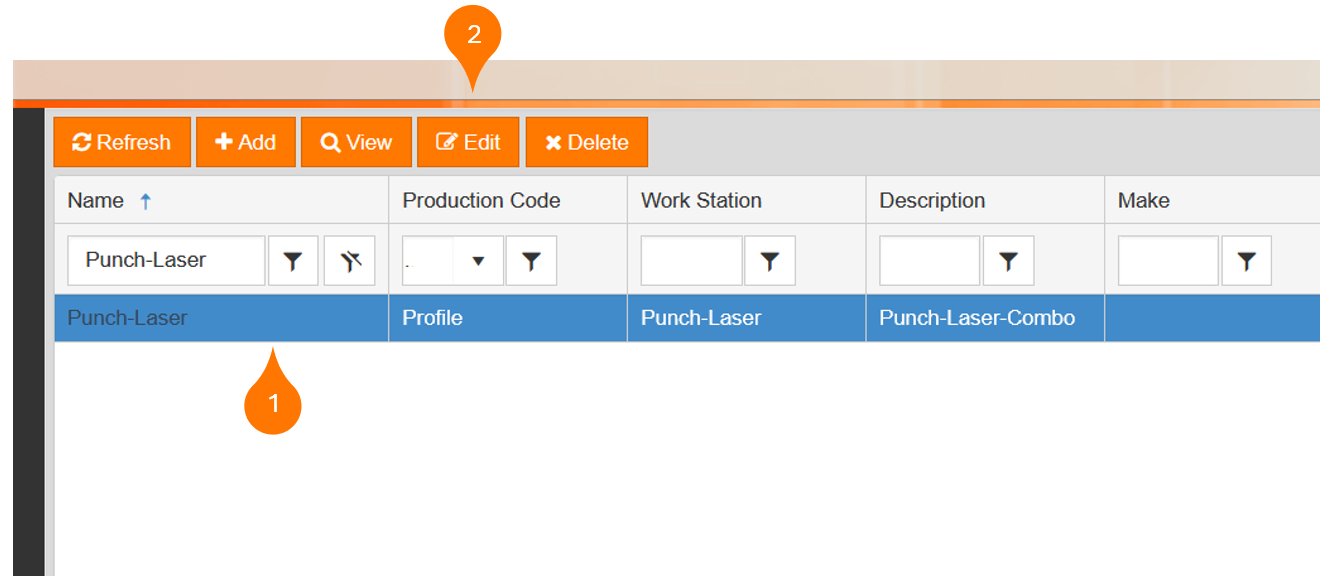Clear the Name column filter
The height and width of the screenshot is (586, 1344).
pos(349,261)
